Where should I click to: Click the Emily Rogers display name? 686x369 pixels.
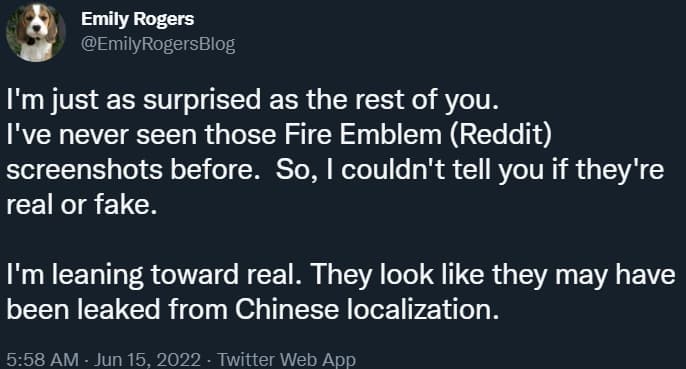(137, 19)
